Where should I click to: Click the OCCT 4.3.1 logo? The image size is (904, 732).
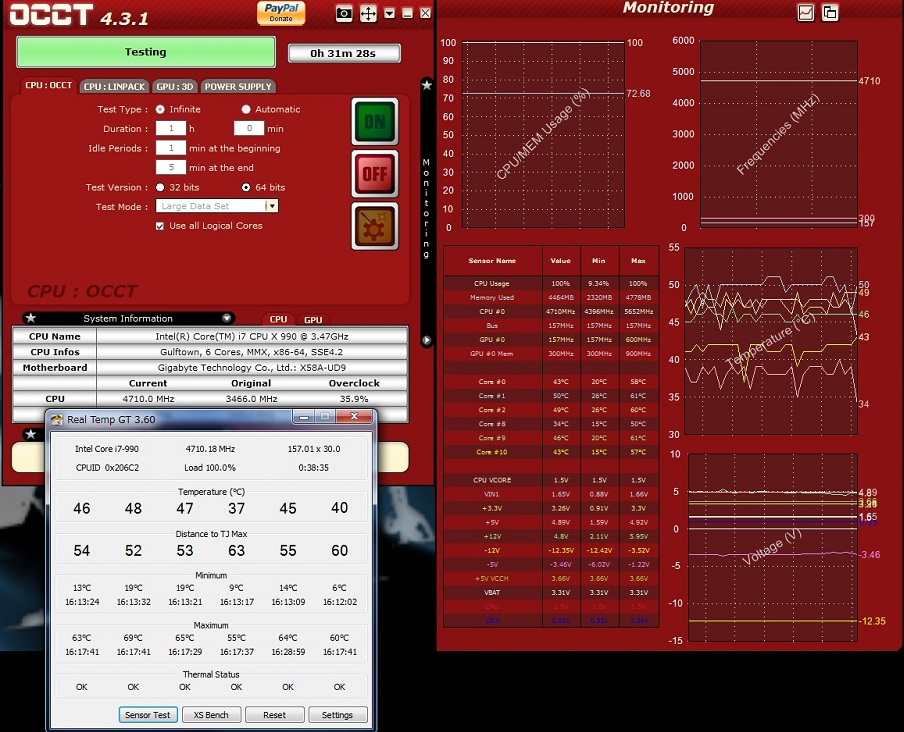click(79, 16)
